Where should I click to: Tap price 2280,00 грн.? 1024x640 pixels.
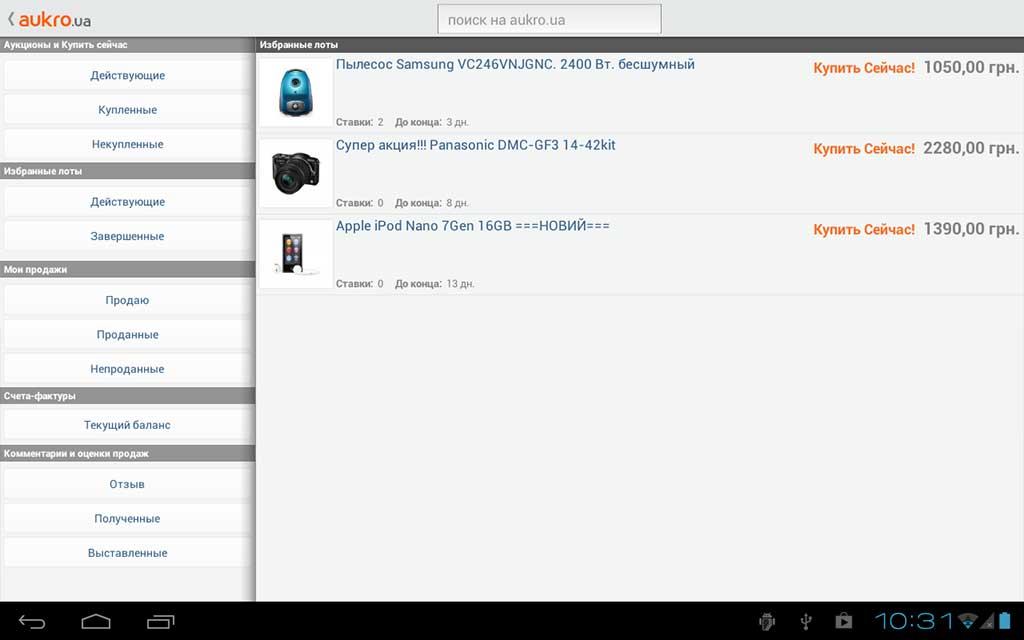tap(971, 148)
